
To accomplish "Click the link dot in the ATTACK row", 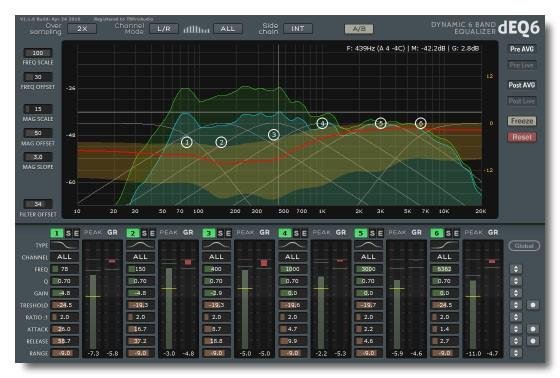I will [x=533, y=329].
